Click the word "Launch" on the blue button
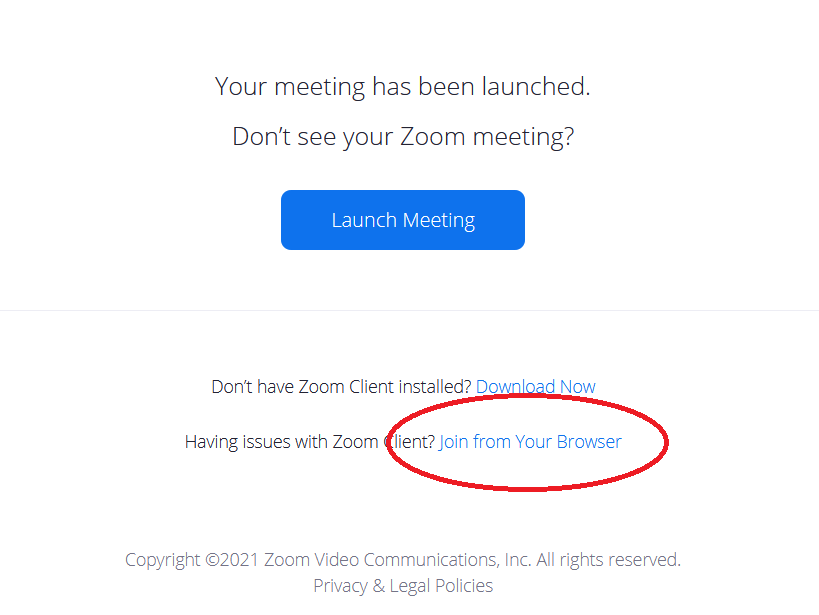Viewport: 819px width, 615px height. [x=364, y=220]
